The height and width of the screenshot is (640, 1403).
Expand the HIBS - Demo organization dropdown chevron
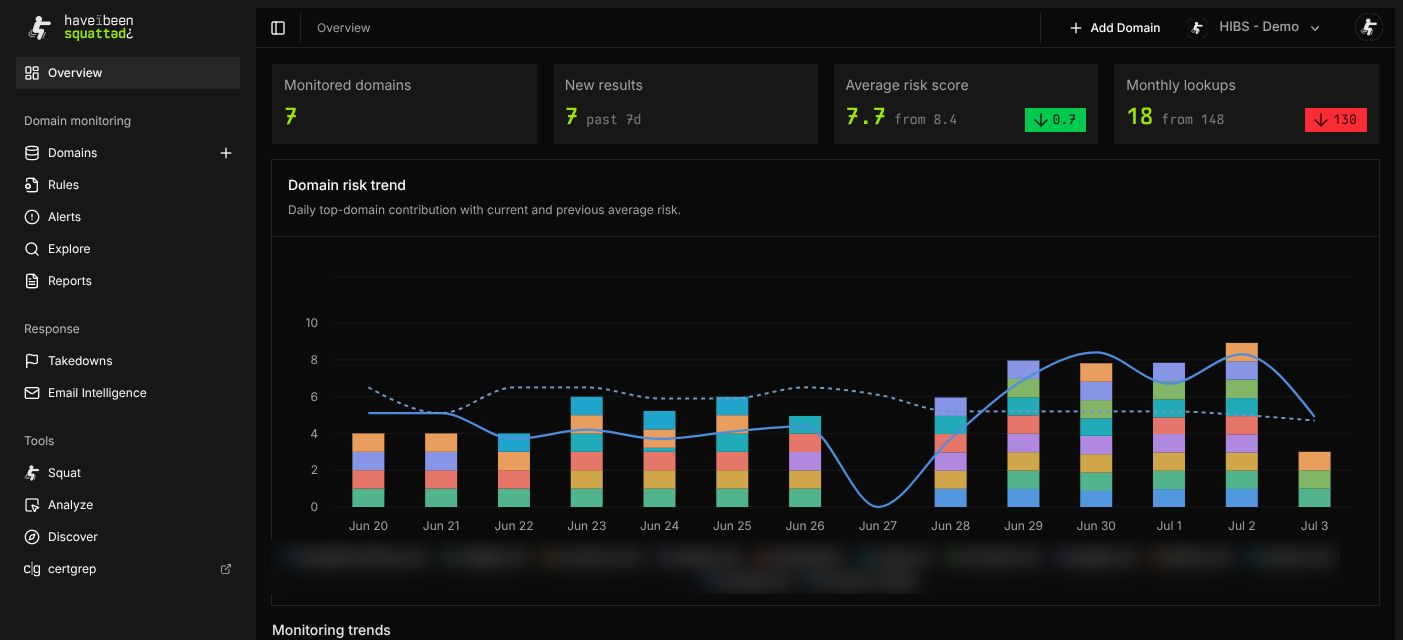pos(1315,29)
